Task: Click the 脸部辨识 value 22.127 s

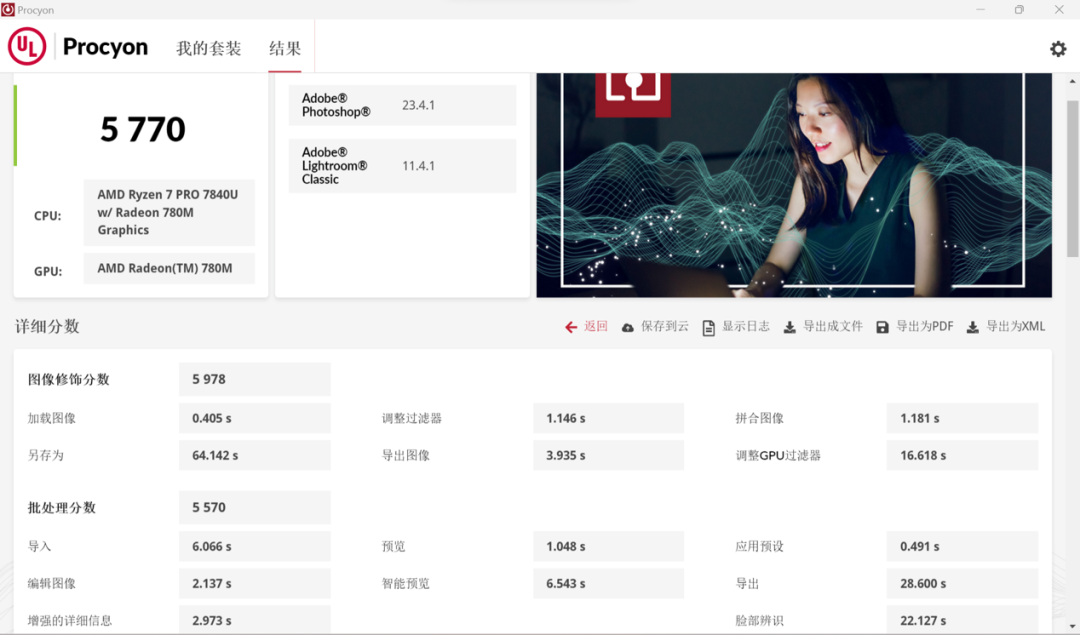Action: [x=962, y=620]
